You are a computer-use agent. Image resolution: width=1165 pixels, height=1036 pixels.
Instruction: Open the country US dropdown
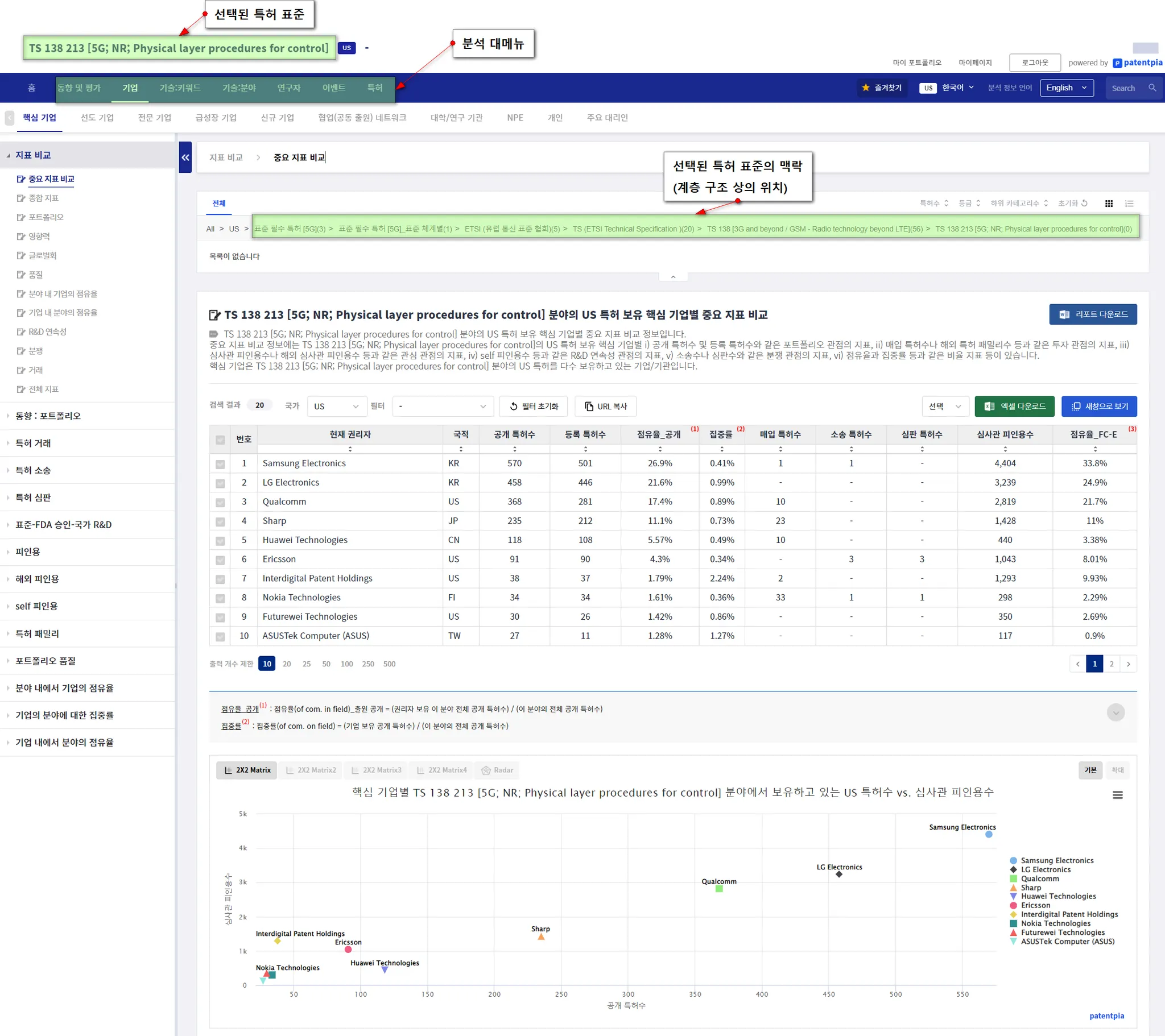[x=336, y=407]
